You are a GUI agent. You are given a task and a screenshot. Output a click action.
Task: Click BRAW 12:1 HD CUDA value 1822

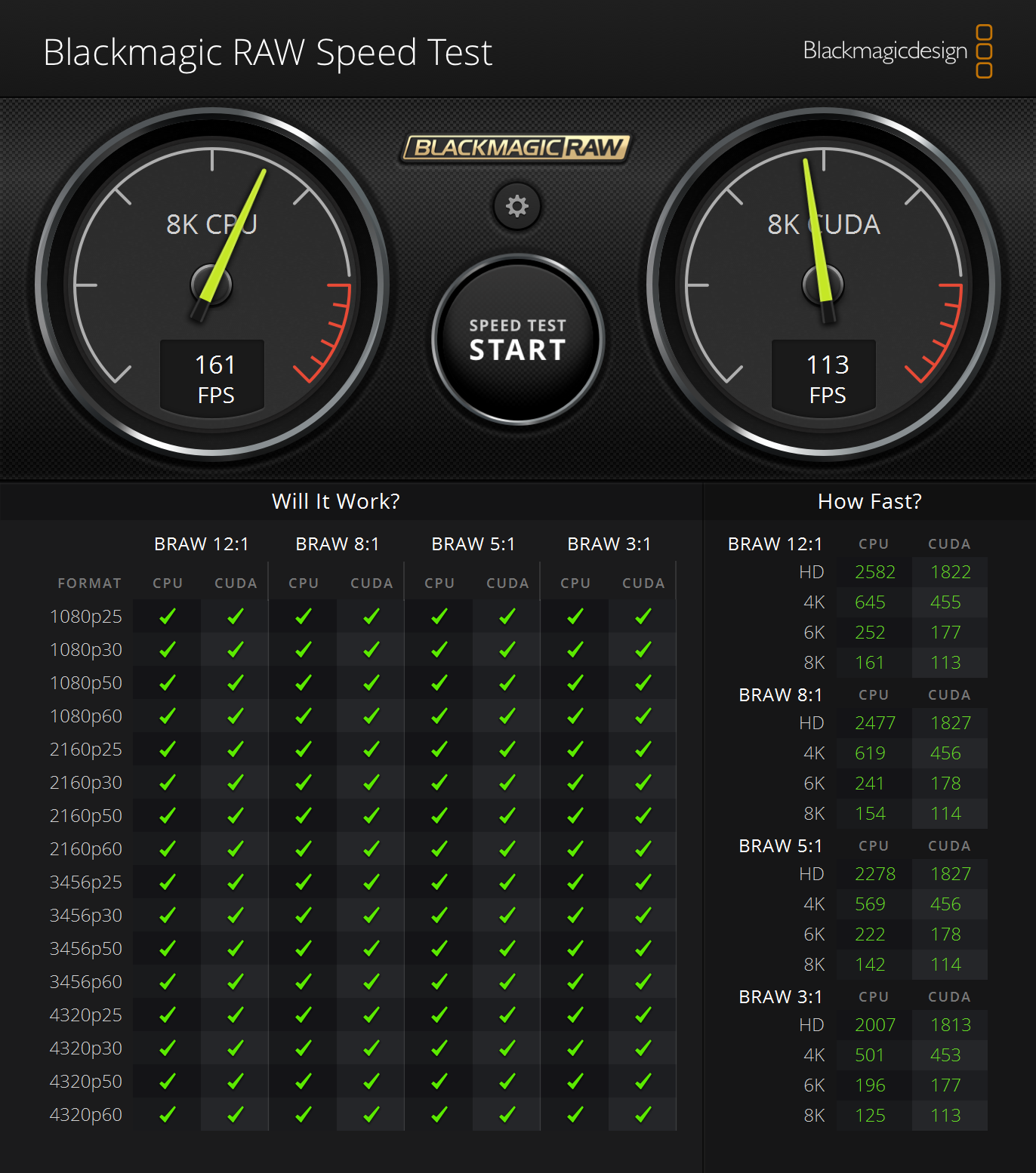[951, 572]
